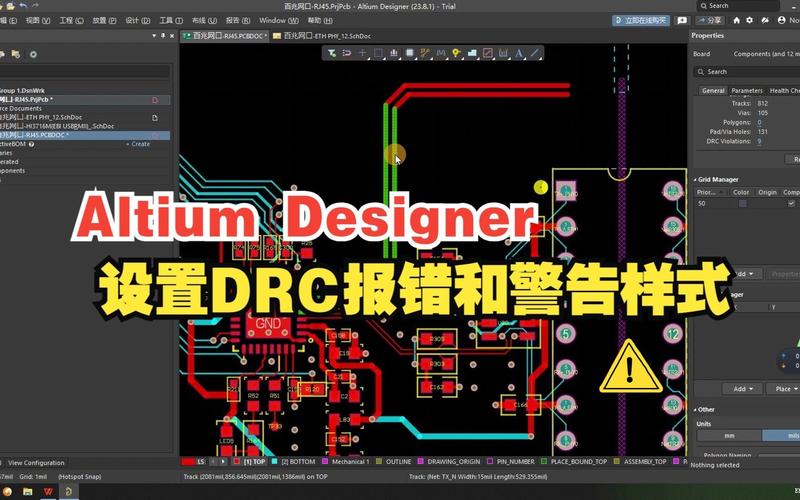
Task: Close the Projects panel
Action: coord(172,36)
